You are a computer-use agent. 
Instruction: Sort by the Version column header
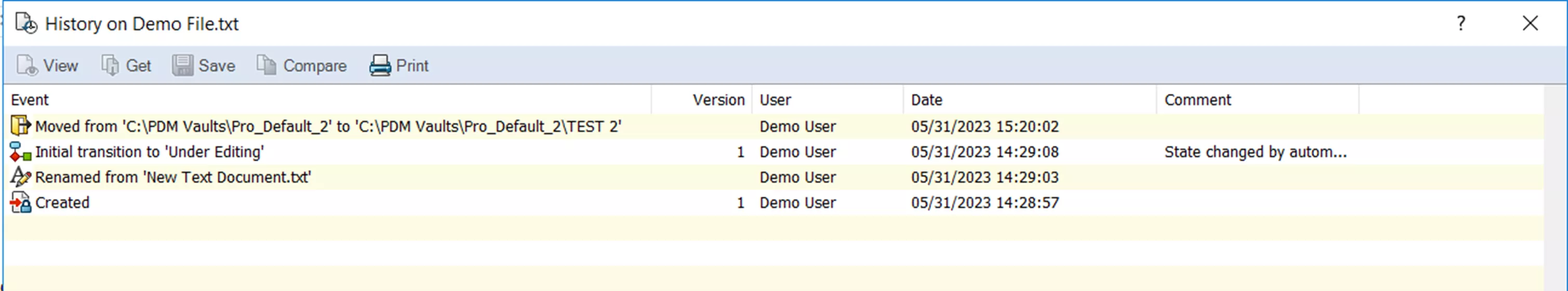tap(718, 100)
